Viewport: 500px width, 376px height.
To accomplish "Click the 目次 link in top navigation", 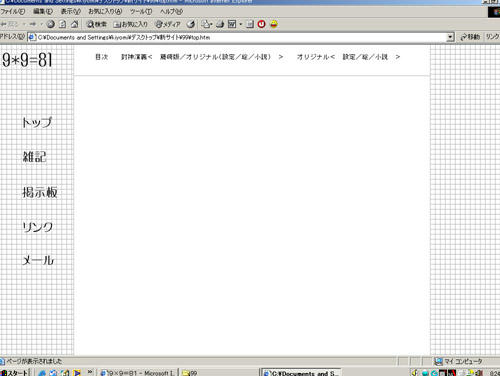I will (102, 57).
